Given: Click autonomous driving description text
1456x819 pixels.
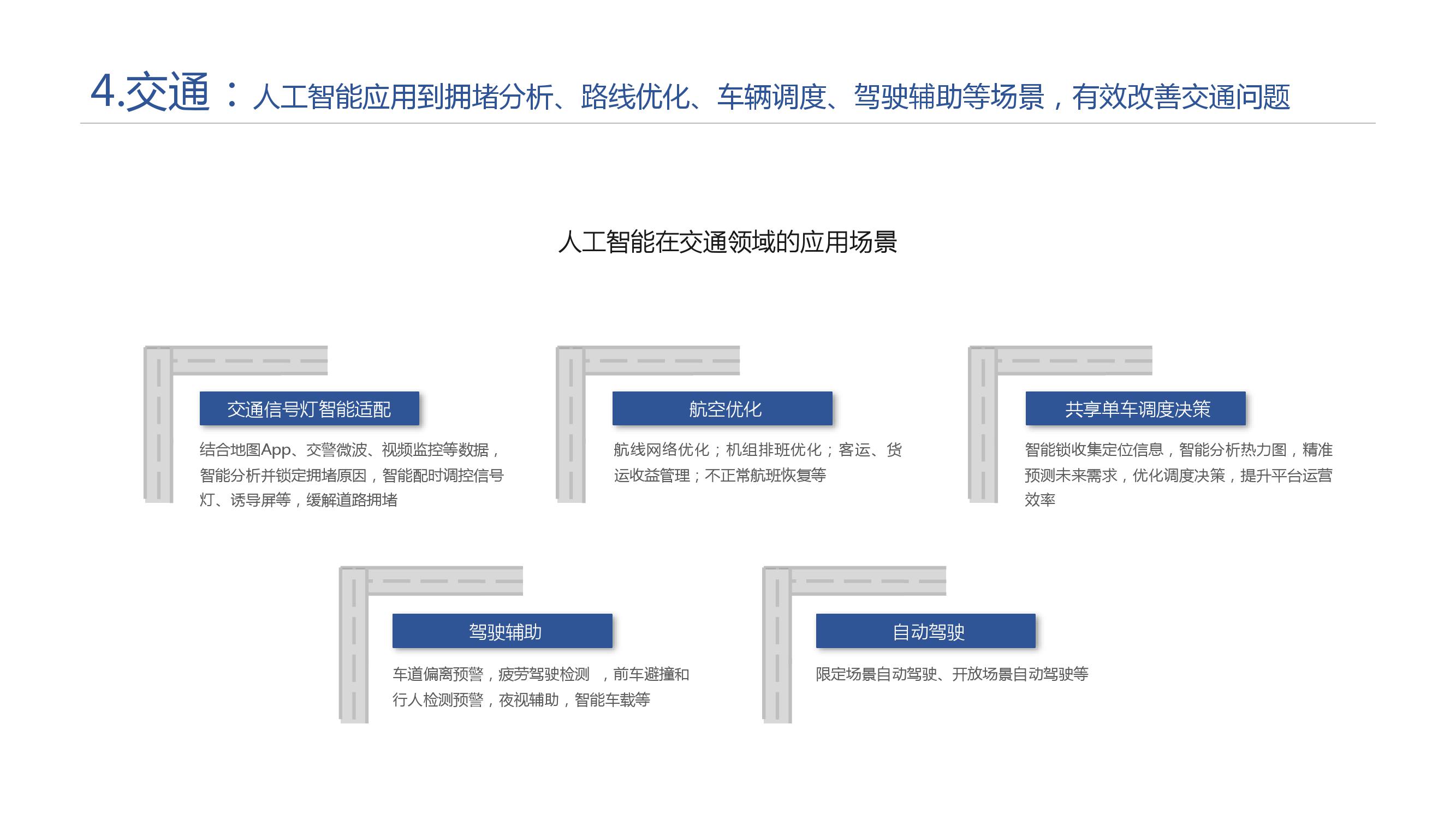Looking at the screenshot, I should click(952, 674).
